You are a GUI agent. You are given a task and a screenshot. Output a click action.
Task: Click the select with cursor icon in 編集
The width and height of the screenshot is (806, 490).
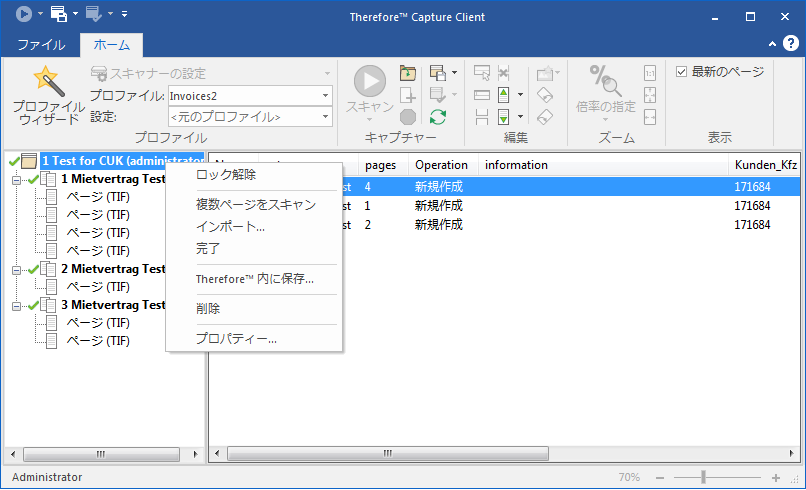482,73
